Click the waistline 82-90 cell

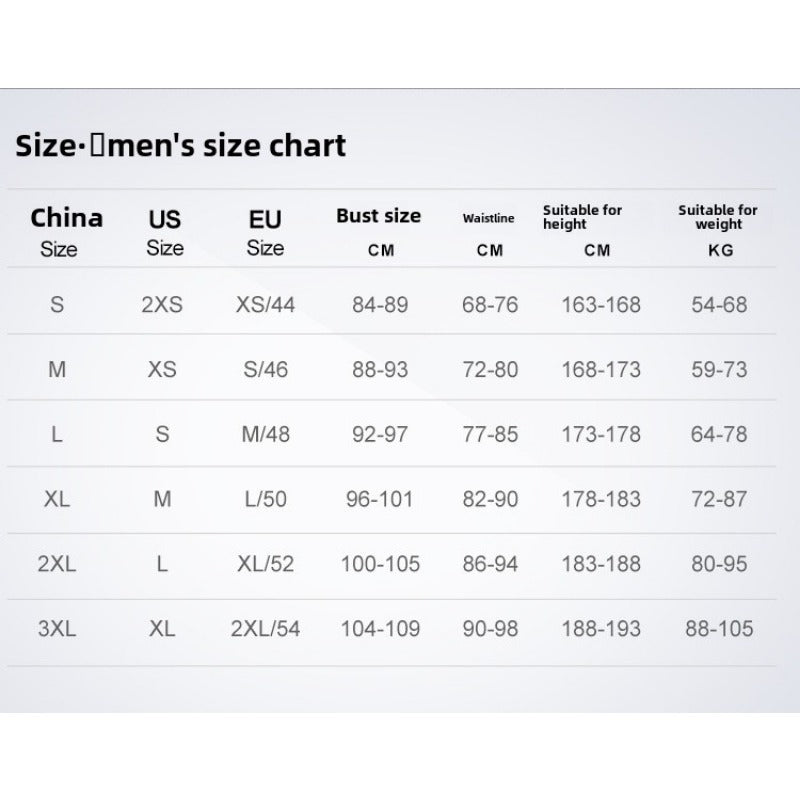click(x=490, y=498)
